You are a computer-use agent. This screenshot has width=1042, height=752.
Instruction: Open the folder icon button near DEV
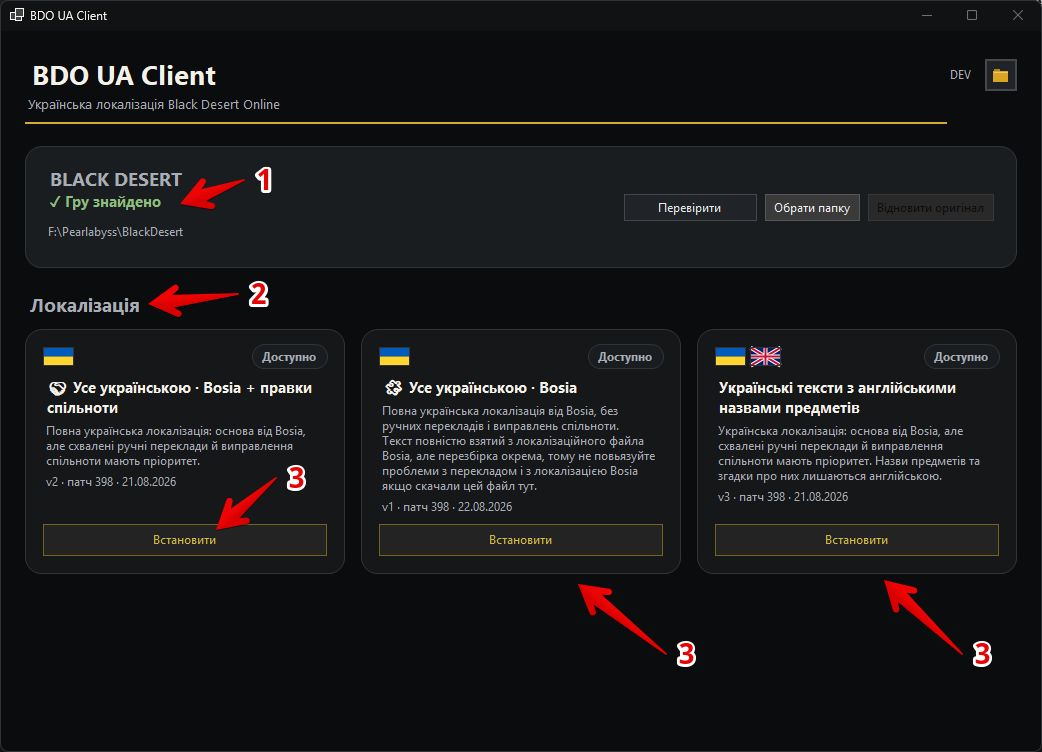click(x=1000, y=75)
